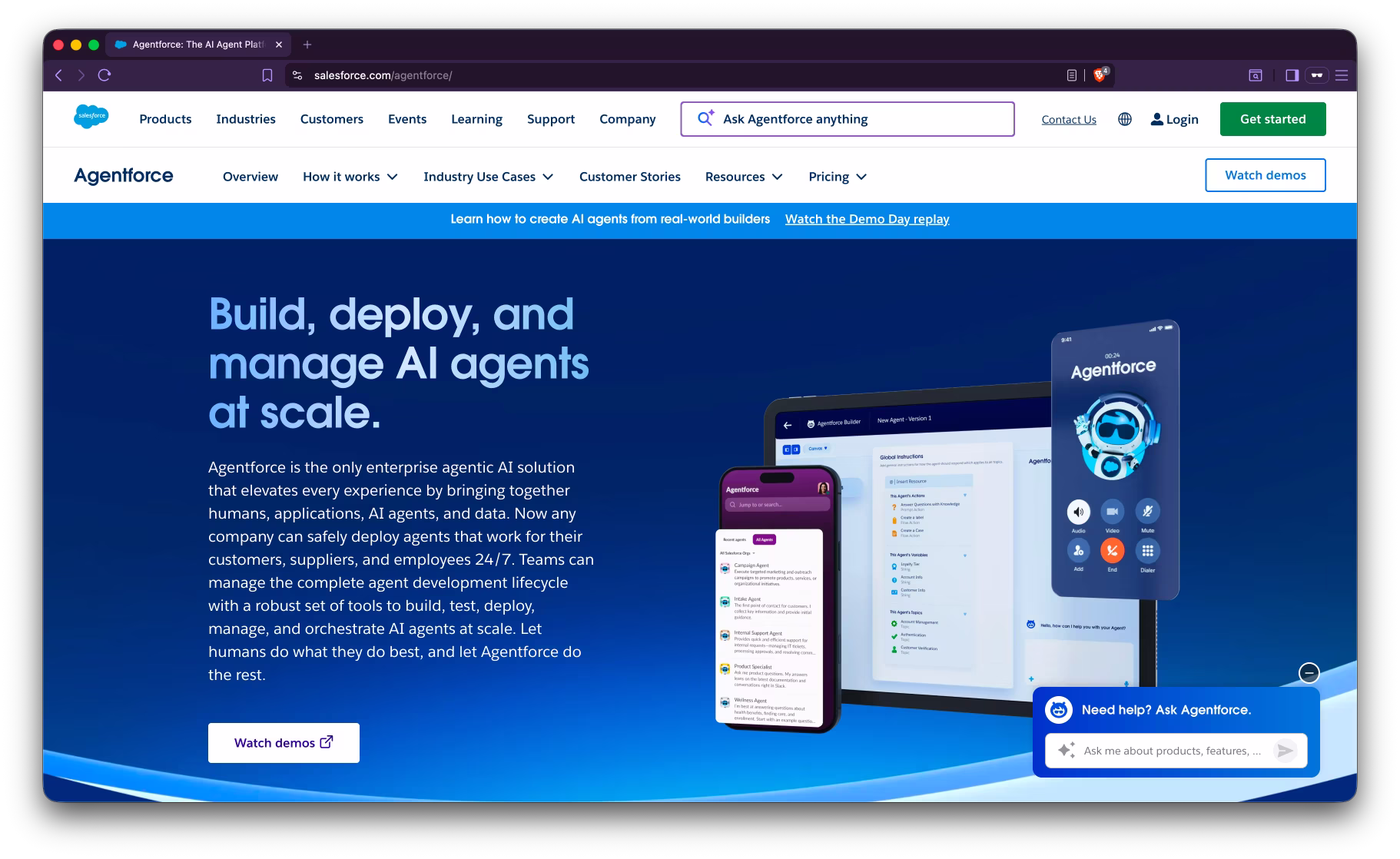This screenshot has height=859, width=1400.
Task: Open the Industries menu
Action: tap(246, 119)
